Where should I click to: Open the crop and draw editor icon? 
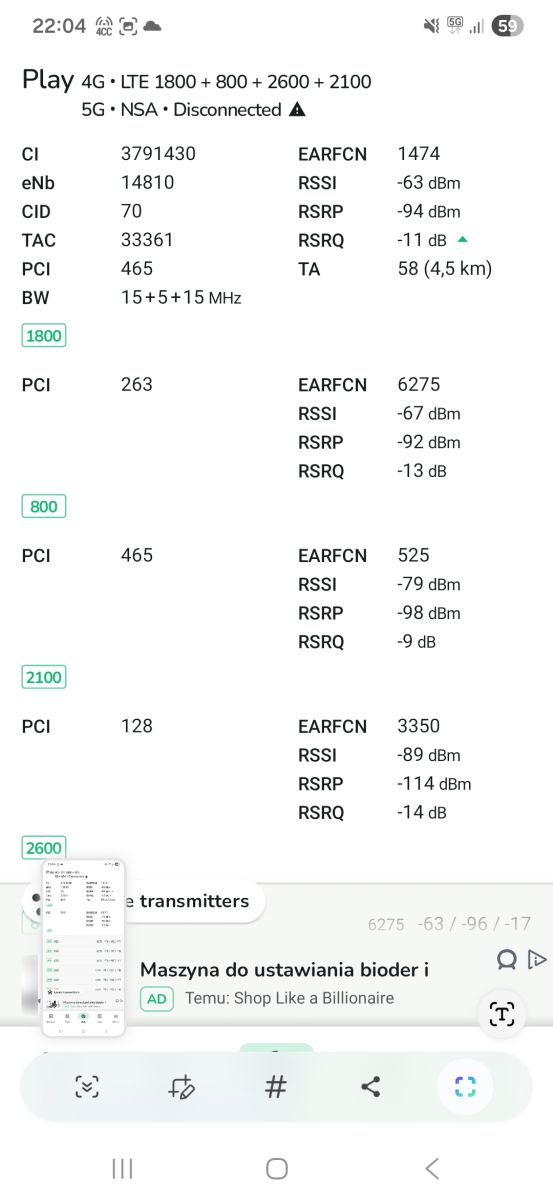pos(181,1087)
